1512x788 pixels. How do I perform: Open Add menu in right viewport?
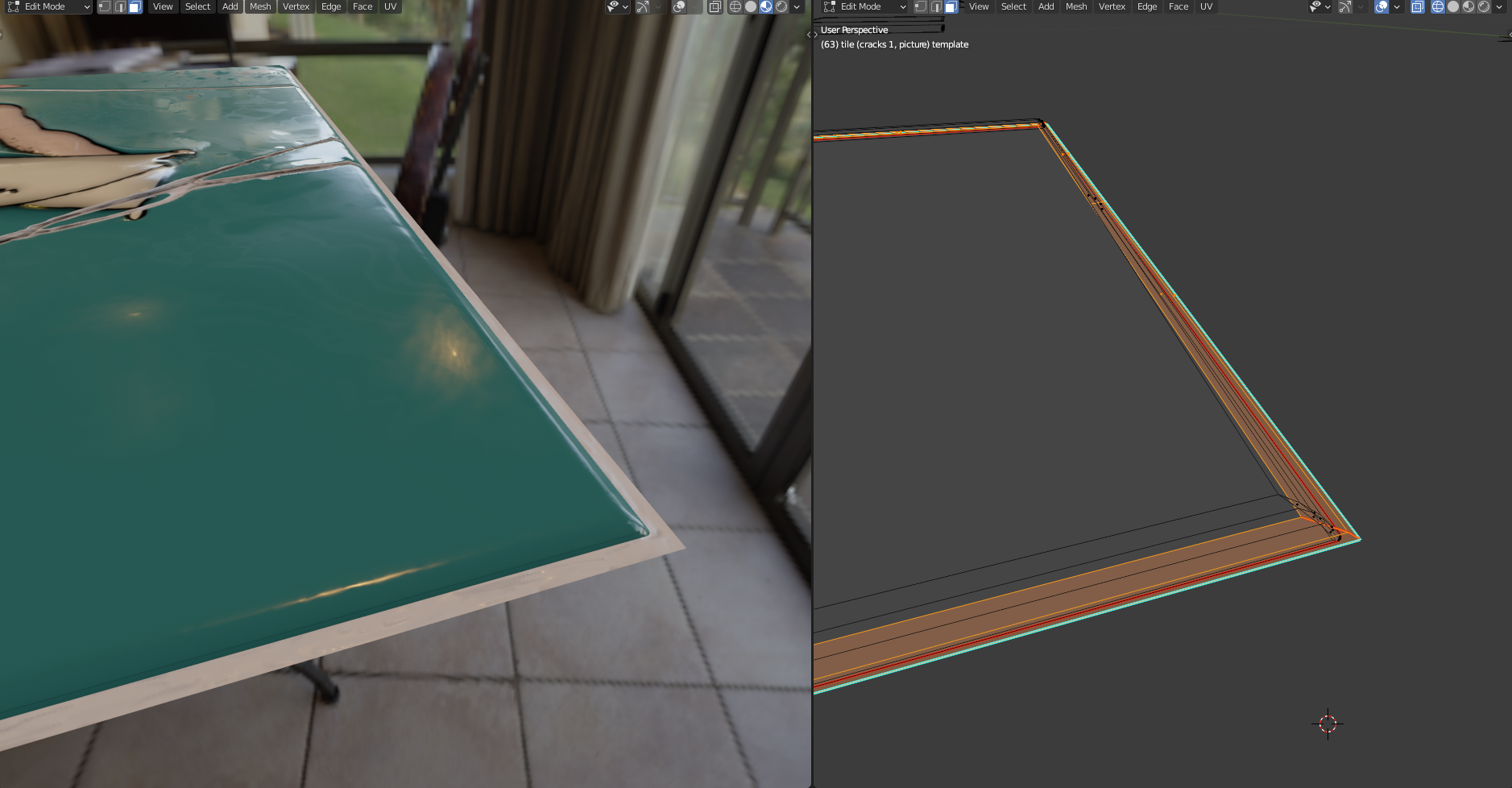tap(1046, 6)
